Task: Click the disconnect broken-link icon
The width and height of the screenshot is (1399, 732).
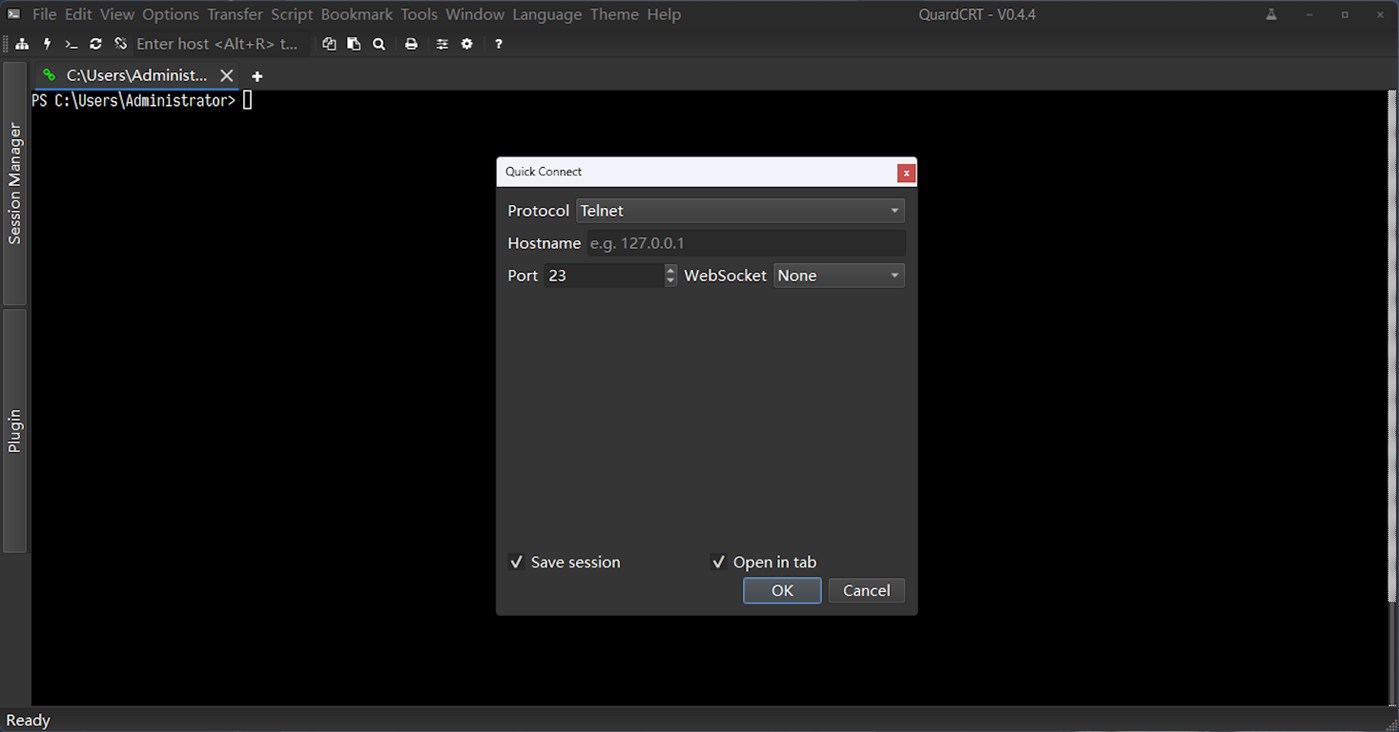Action: coord(120,43)
